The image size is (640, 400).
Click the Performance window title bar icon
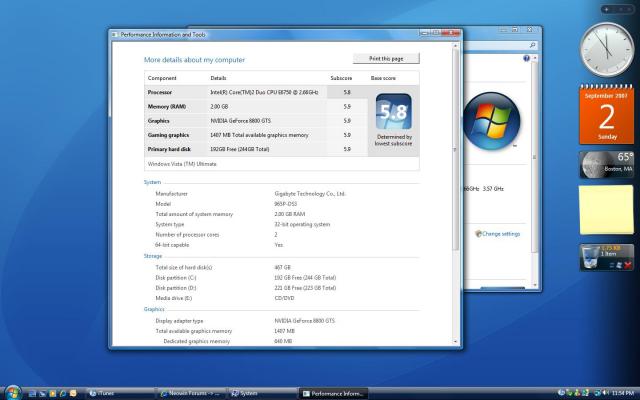point(115,35)
